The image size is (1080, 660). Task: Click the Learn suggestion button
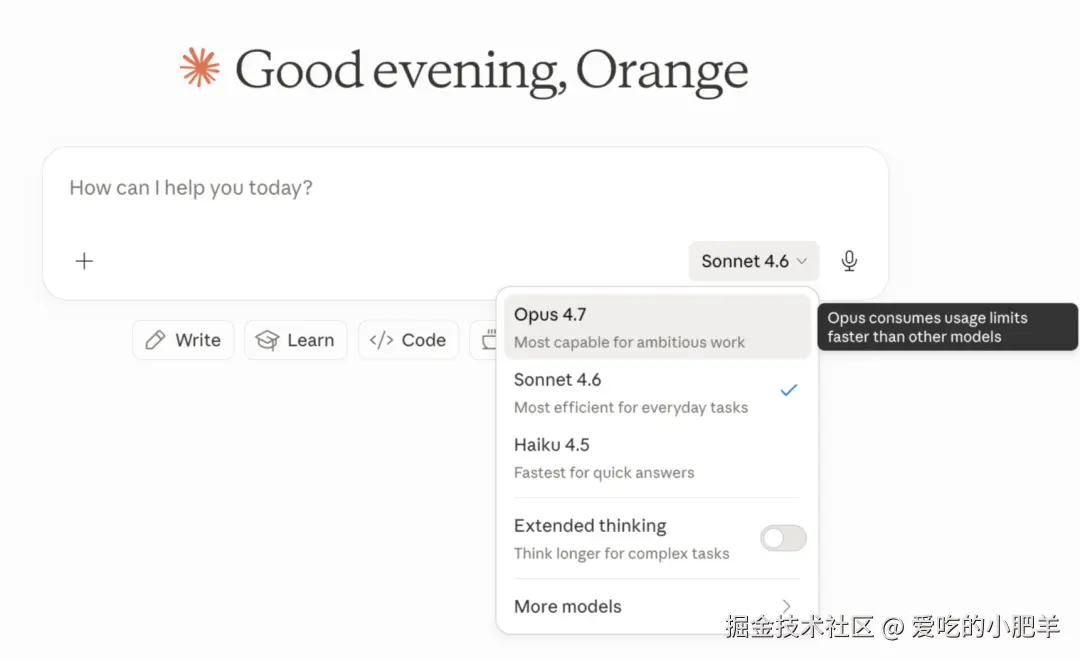tap(295, 340)
